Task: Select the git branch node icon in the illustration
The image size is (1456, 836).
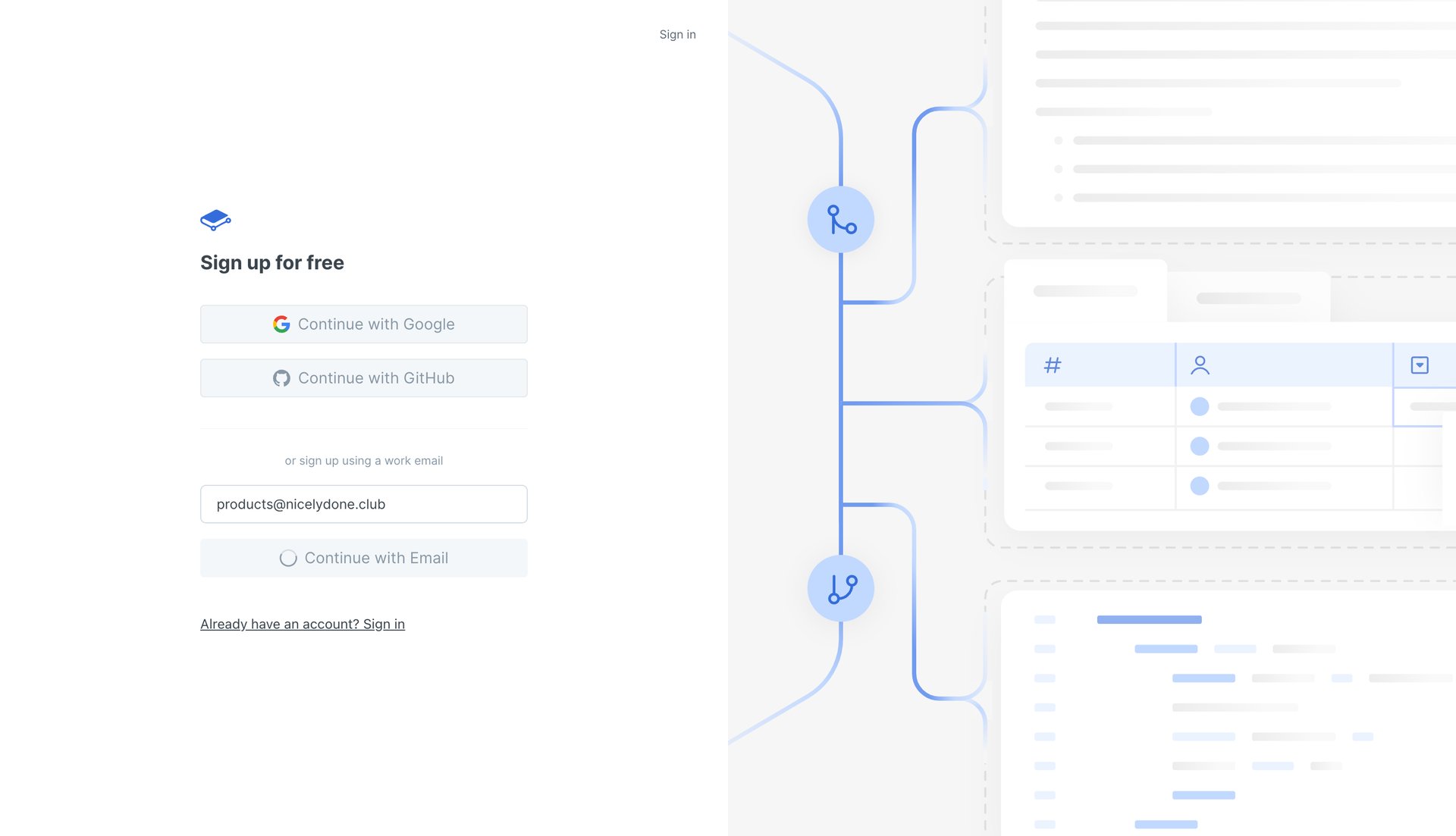Action: [841, 220]
